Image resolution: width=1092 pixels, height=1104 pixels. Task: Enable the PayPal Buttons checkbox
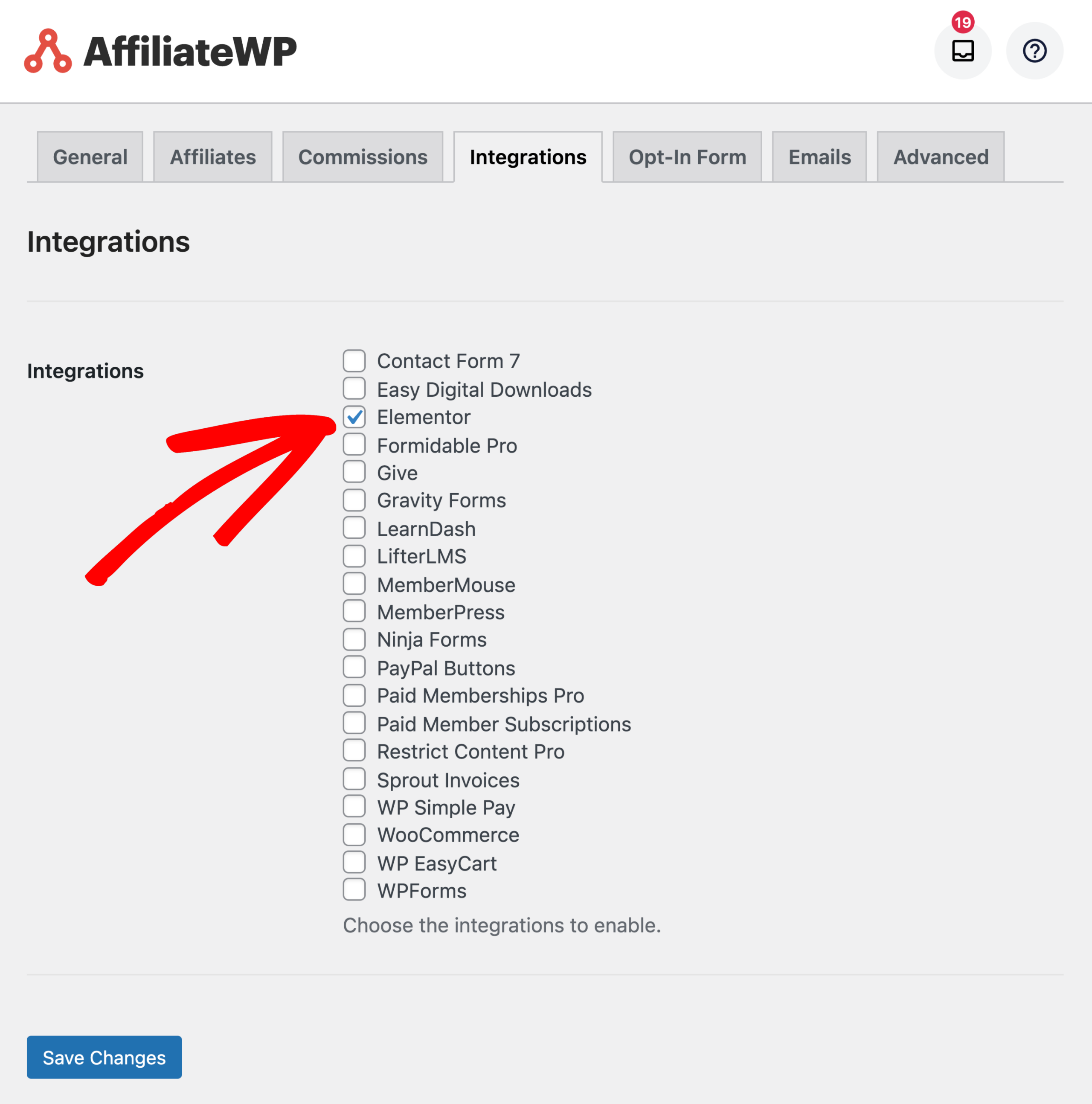[x=354, y=668]
